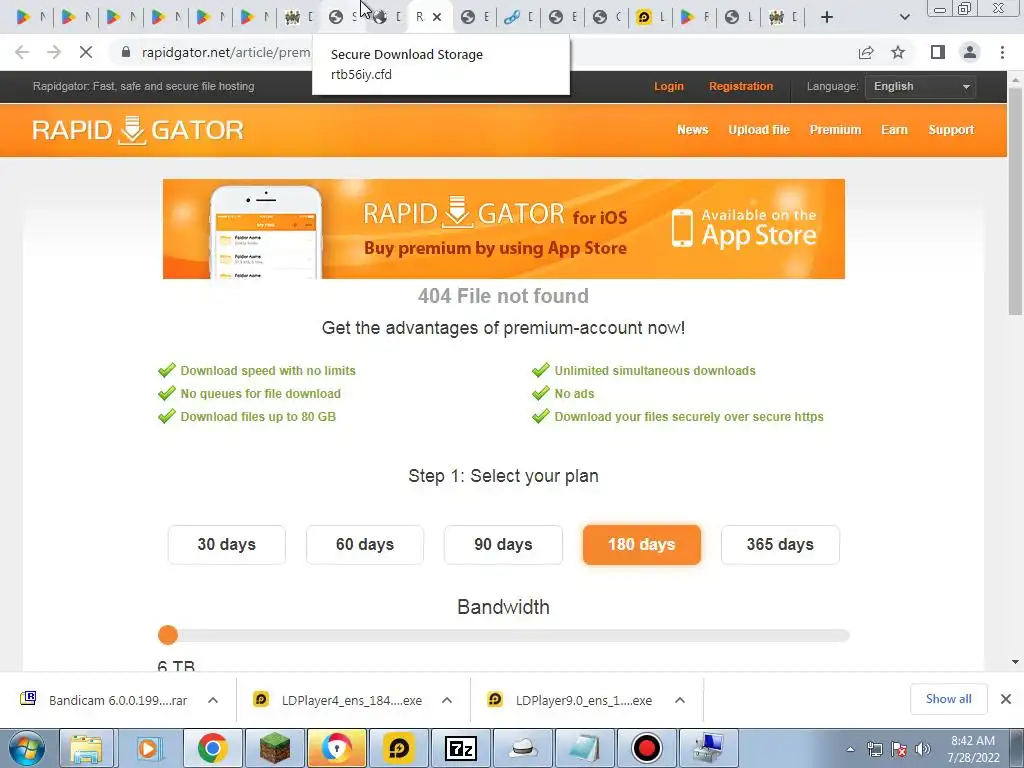This screenshot has height=768, width=1024.
Task: Click the Registration link
Action: 741,86
